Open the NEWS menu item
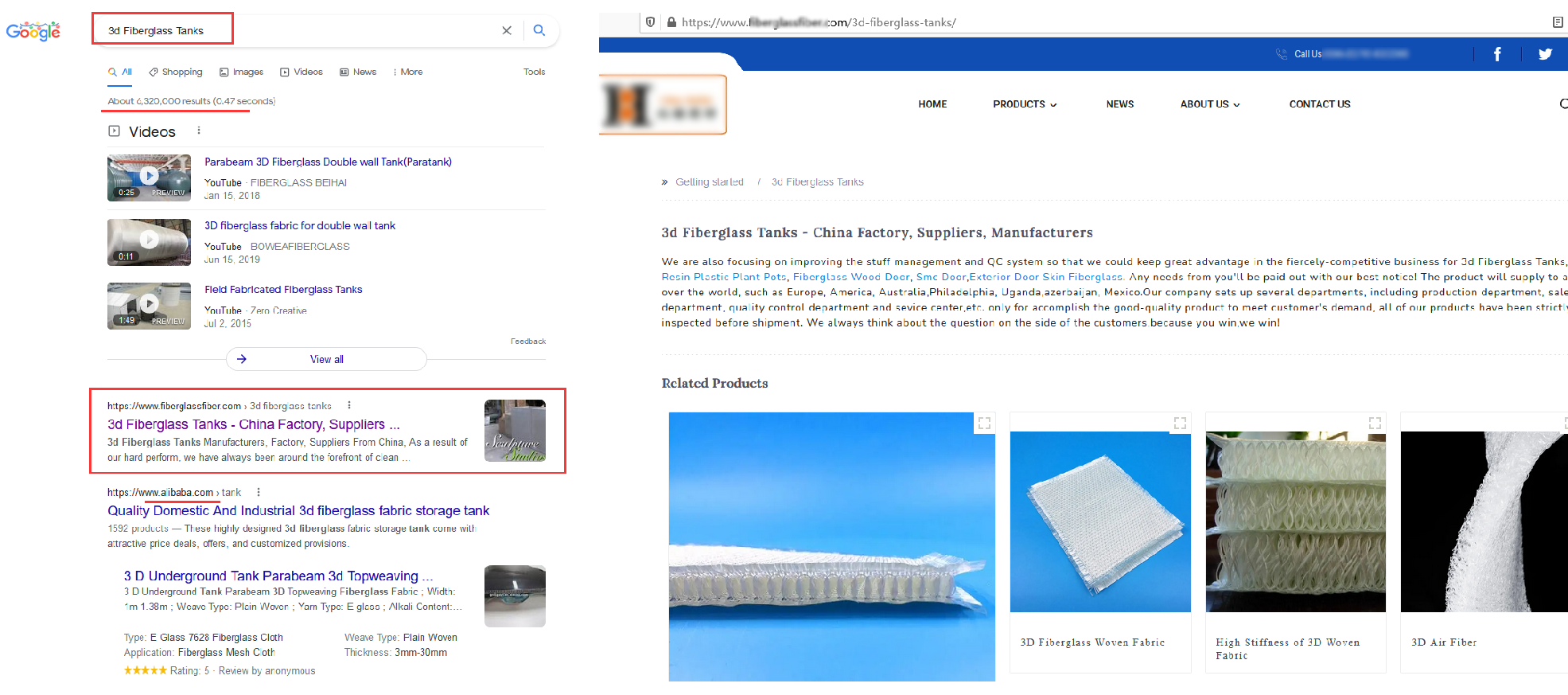Screen dimensions: 1568x695 (x=1119, y=104)
